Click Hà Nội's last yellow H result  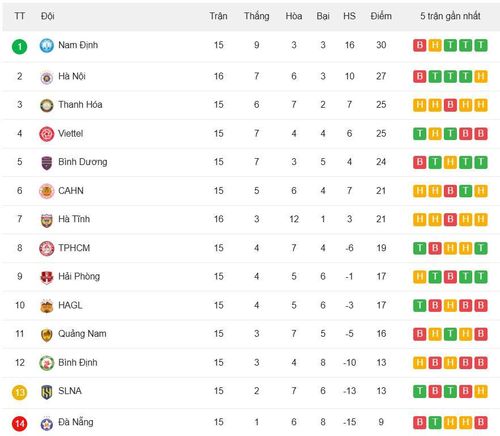[481, 76]
